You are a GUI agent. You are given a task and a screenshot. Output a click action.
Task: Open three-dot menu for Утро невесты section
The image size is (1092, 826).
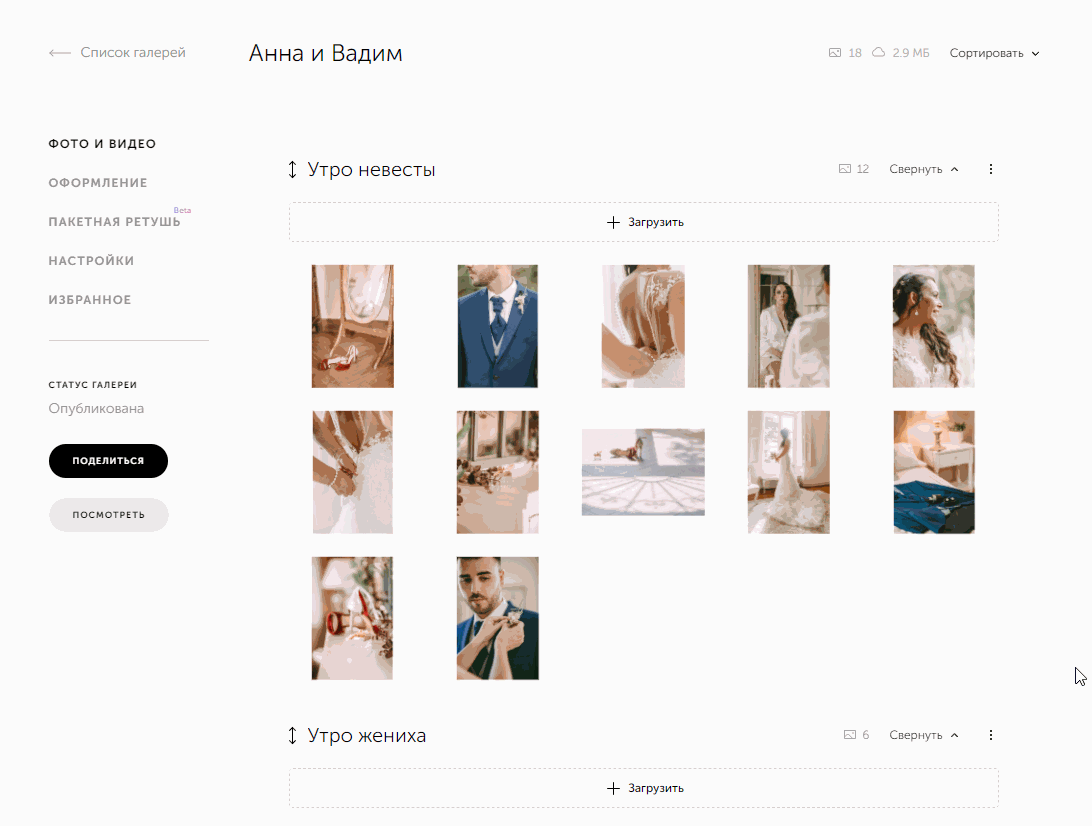tap(991, 169)
